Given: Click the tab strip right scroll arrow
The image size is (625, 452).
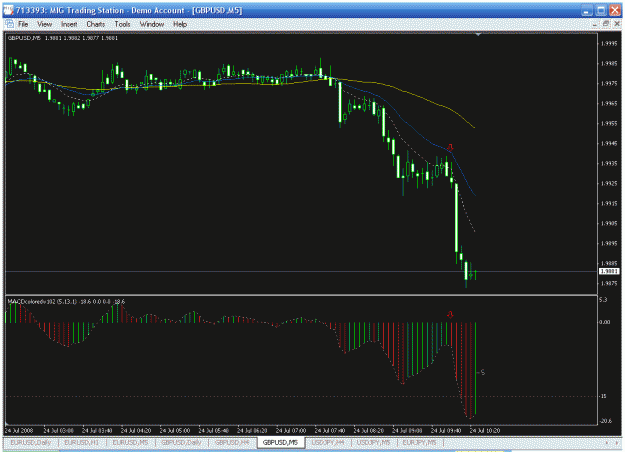Looking at the screenshot, I should (616, 442).
